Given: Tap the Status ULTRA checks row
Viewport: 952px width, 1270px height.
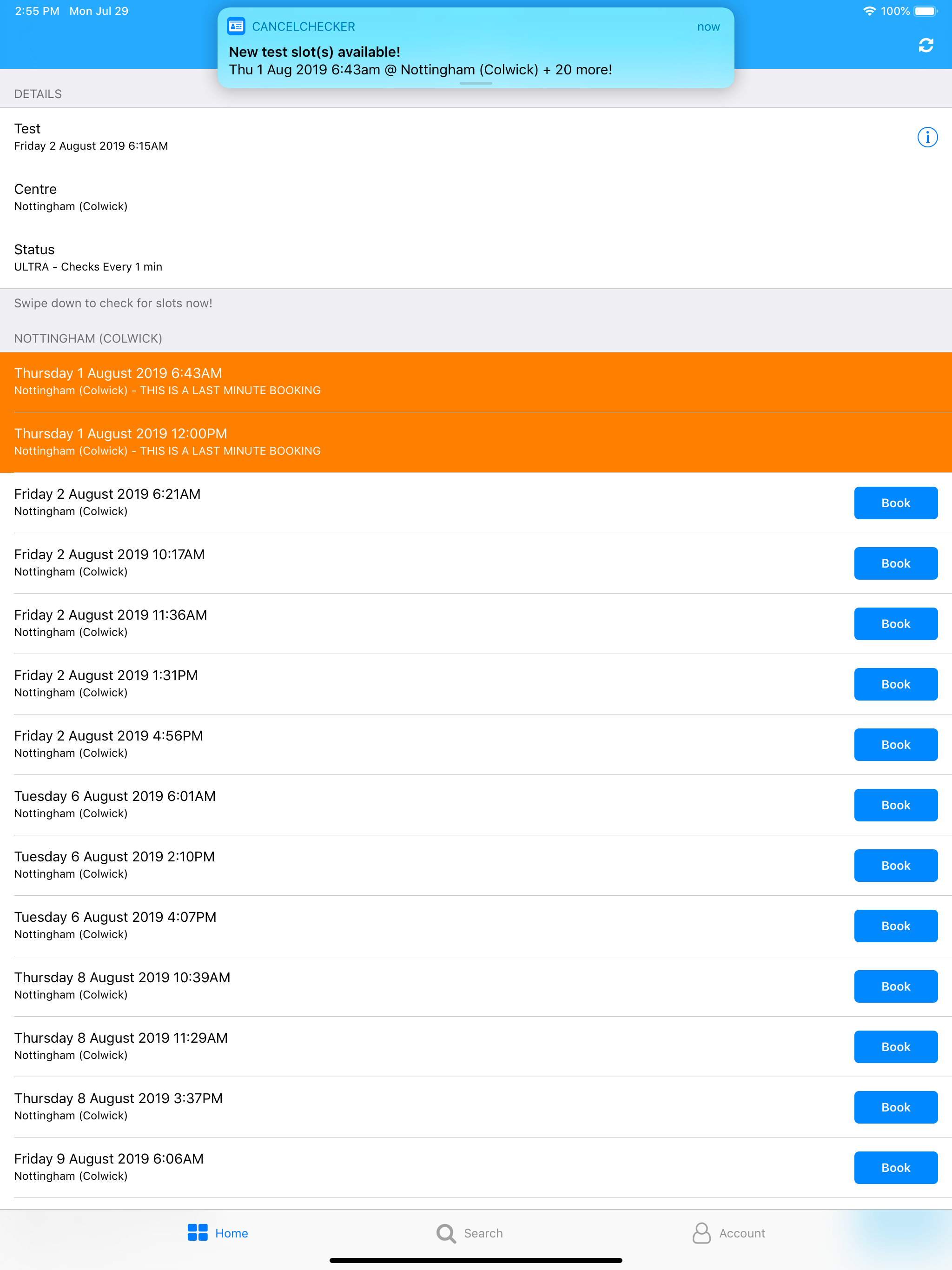Looking at the screenshot, I should 476,258.
